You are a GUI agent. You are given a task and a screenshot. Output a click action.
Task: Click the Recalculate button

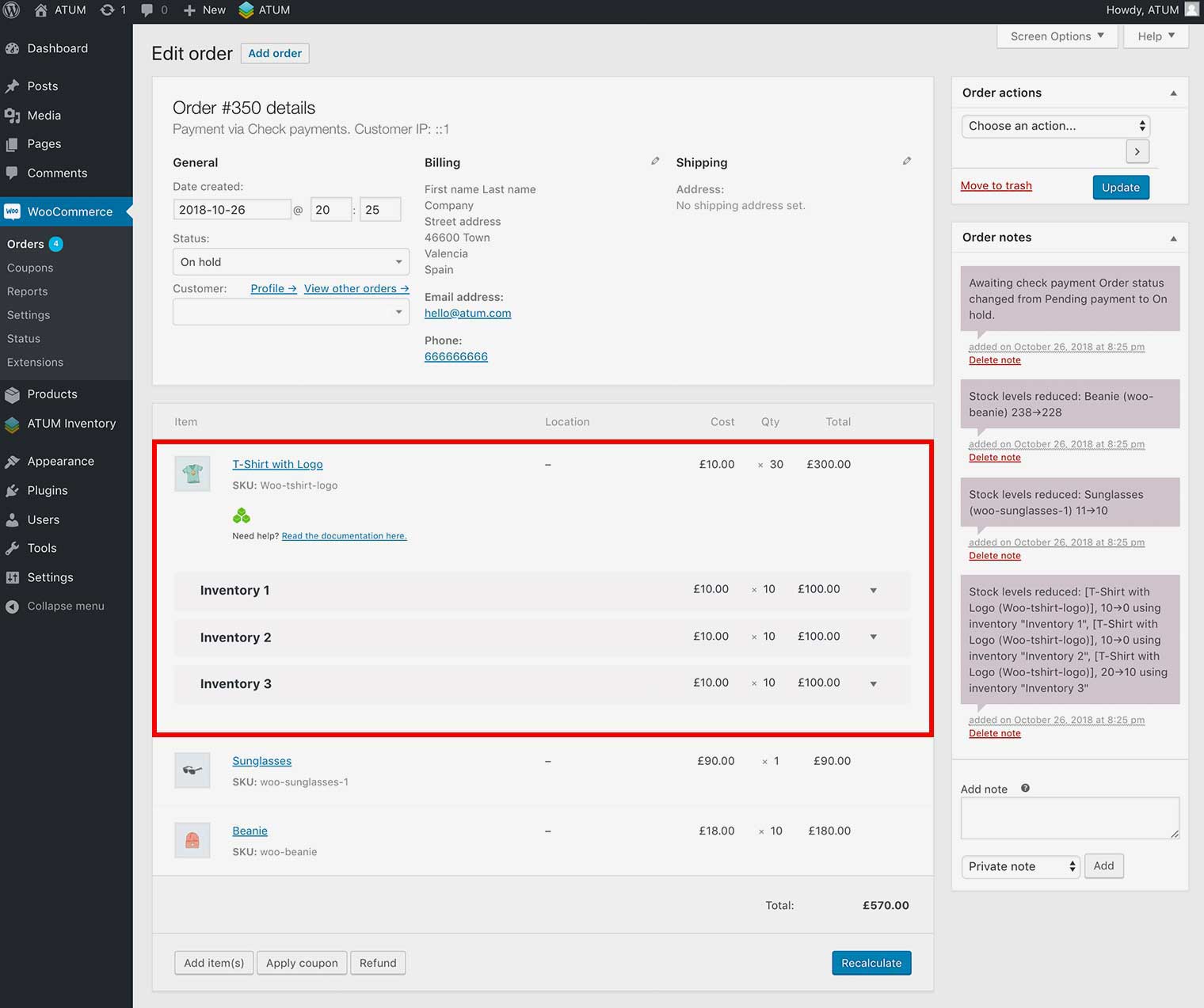[871, 963]
